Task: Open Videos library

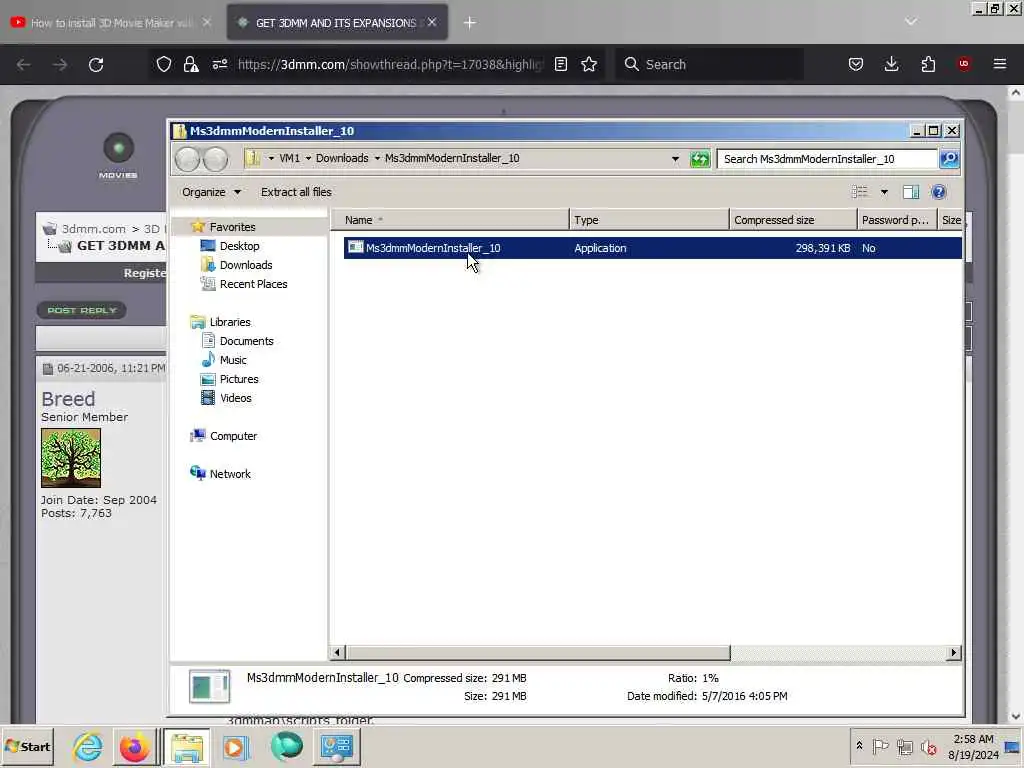Action: click(236, 398)
